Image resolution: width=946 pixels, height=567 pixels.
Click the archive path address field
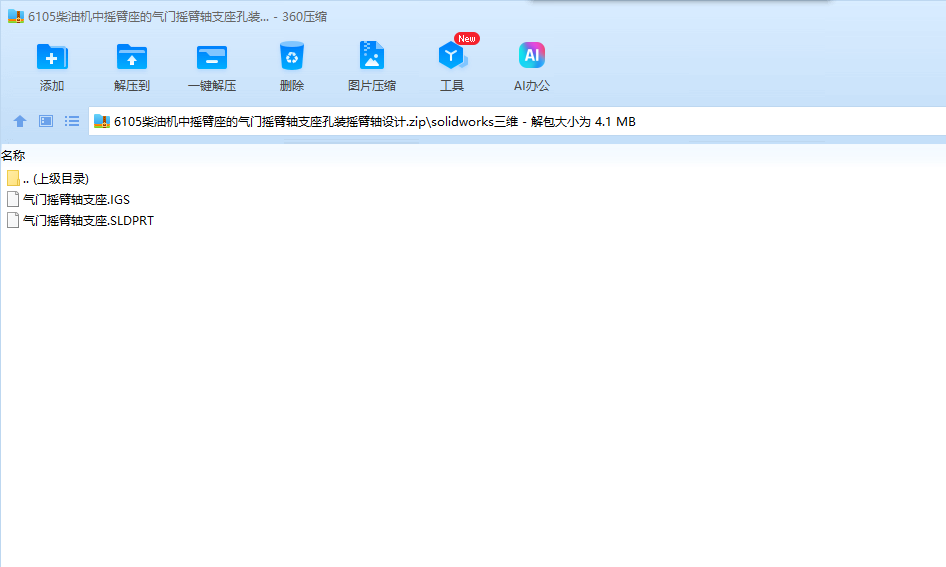[x=517, y=121]
